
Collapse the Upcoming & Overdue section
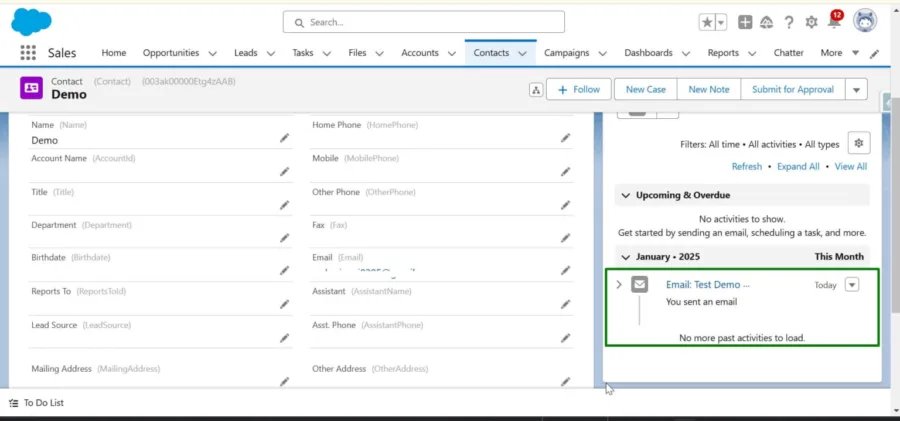point(626,195)
